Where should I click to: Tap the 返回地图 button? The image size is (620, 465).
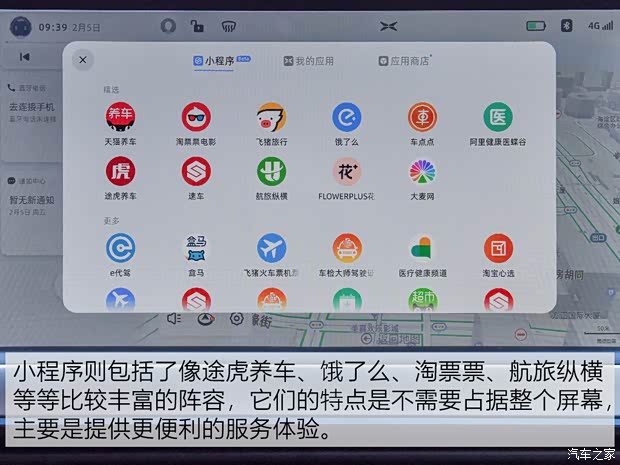click(x=391, y=339)
